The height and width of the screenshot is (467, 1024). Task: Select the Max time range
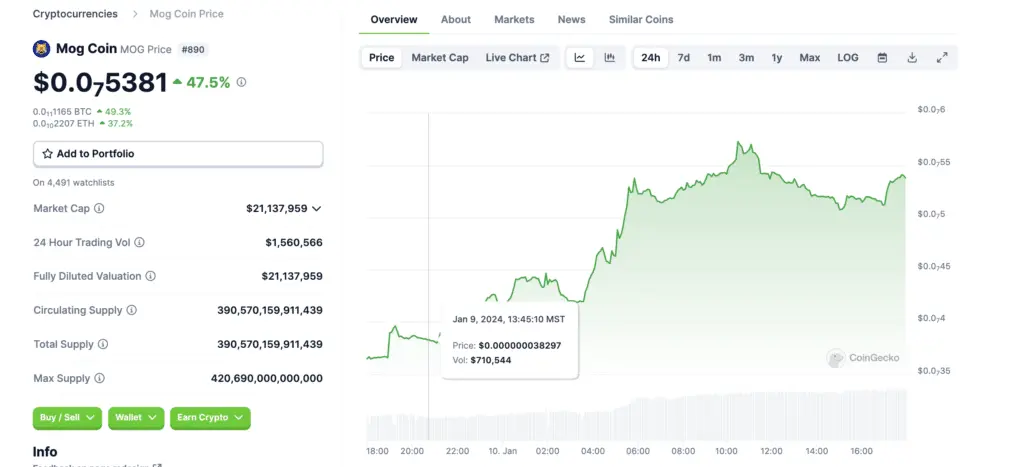tap(810, 57)
